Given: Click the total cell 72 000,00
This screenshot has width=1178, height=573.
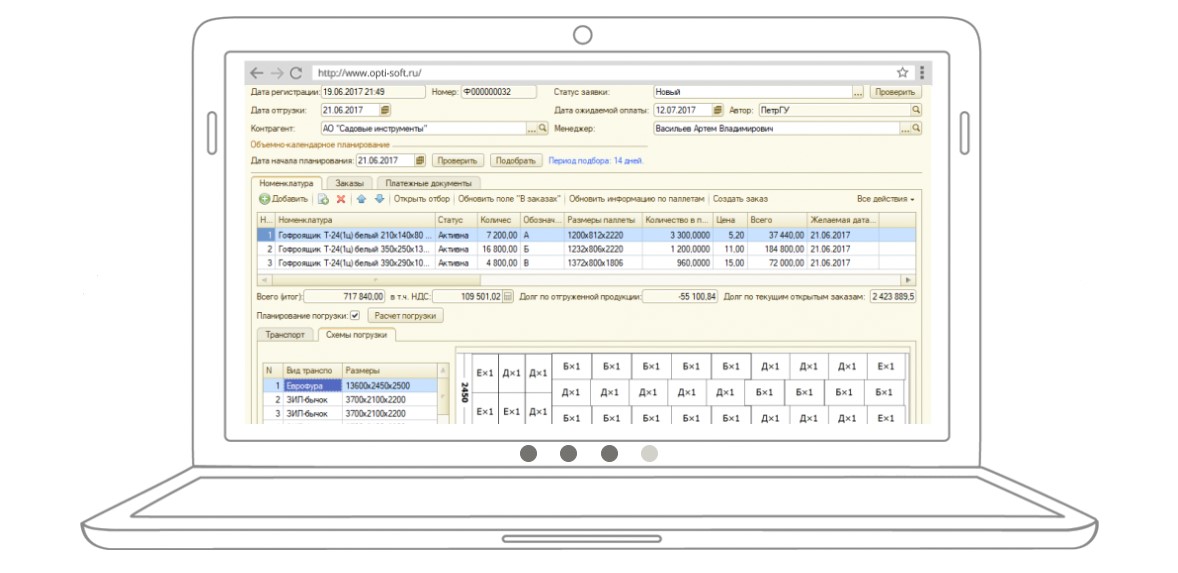Looking at the screenshot, I should (x=777, y=263).
